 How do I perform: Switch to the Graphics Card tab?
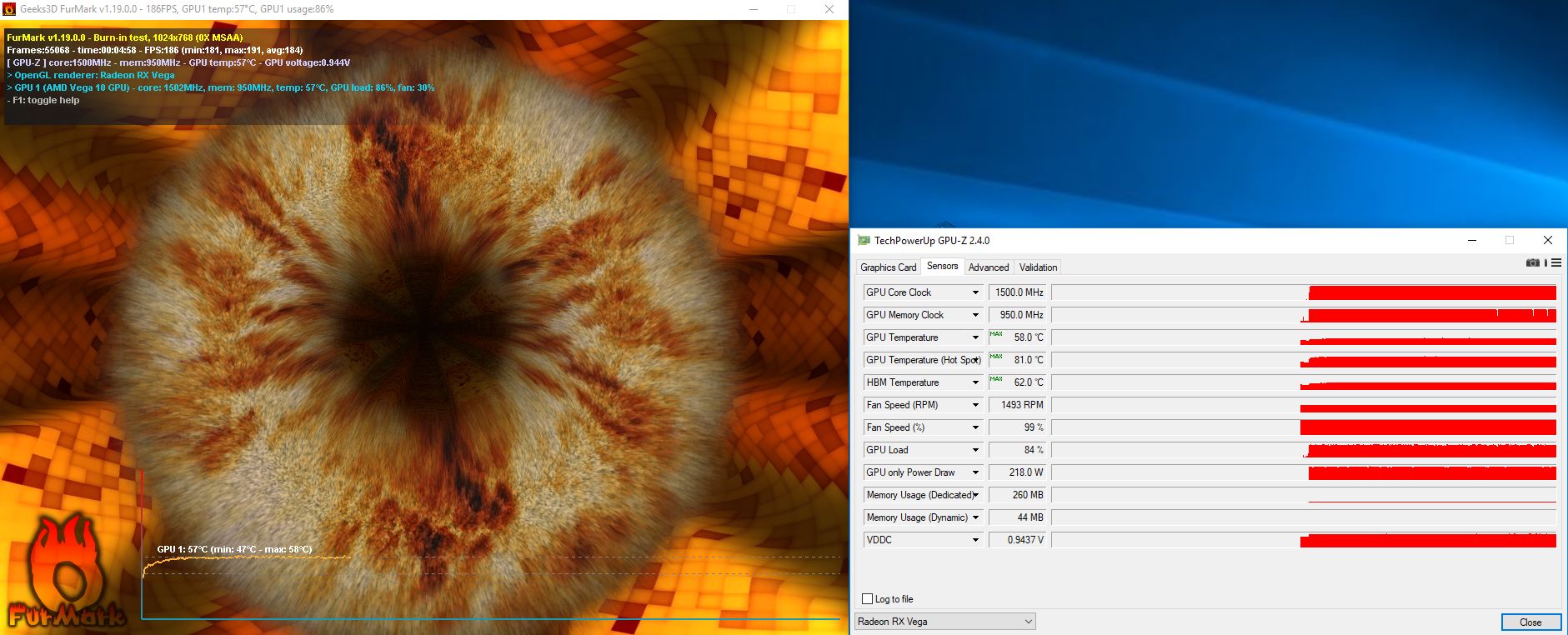click(x=889, y=267)
